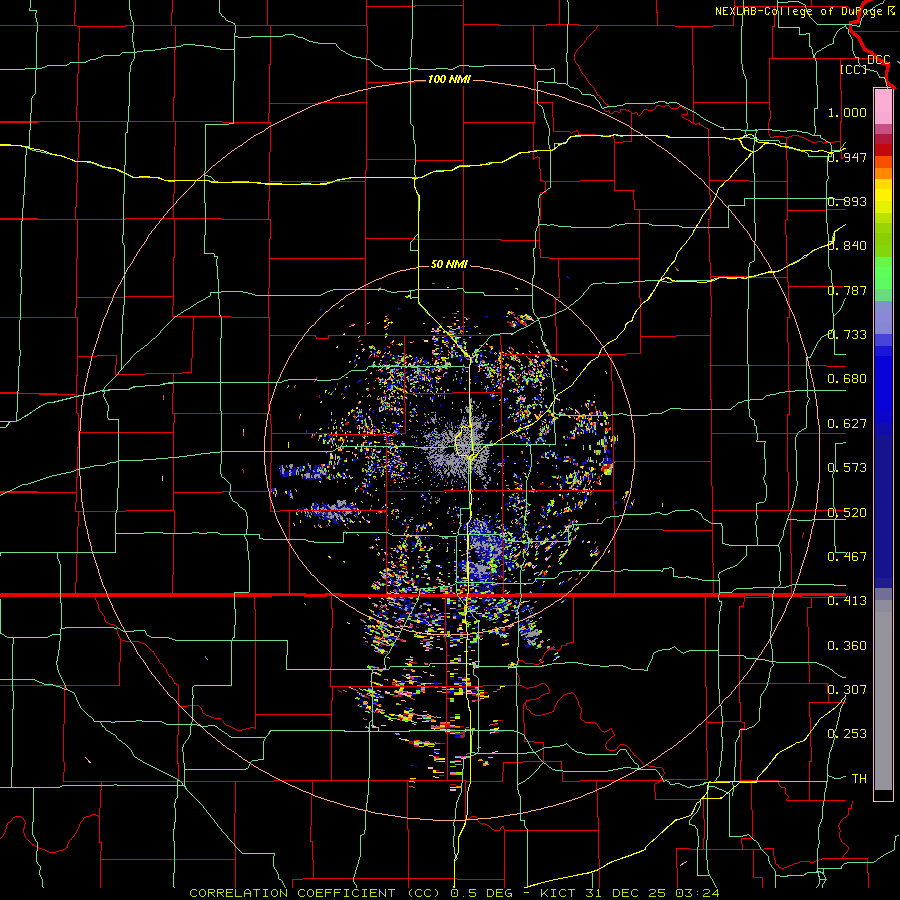Click the 0.467 legend value

pyautogui.click(x=847, y=557)
